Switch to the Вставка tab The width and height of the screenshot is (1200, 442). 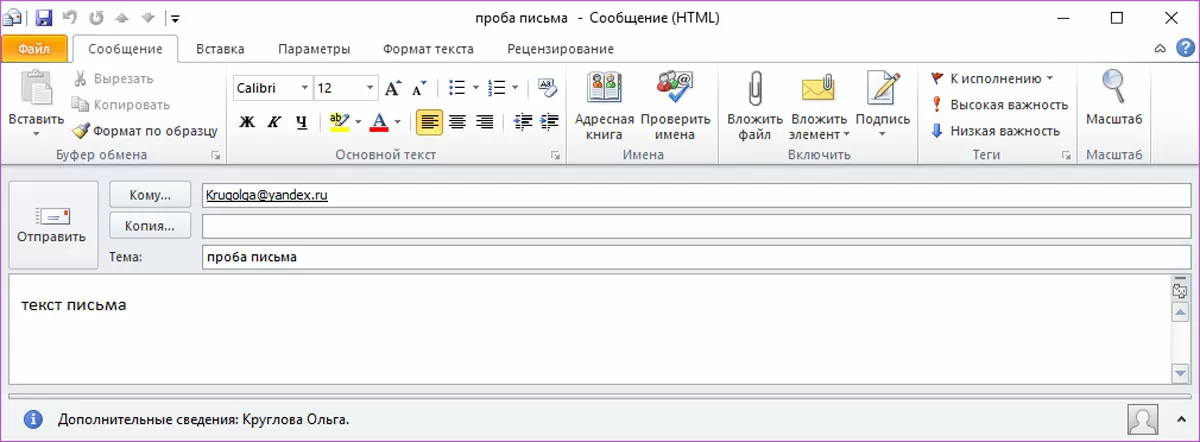tap(220, 48)
